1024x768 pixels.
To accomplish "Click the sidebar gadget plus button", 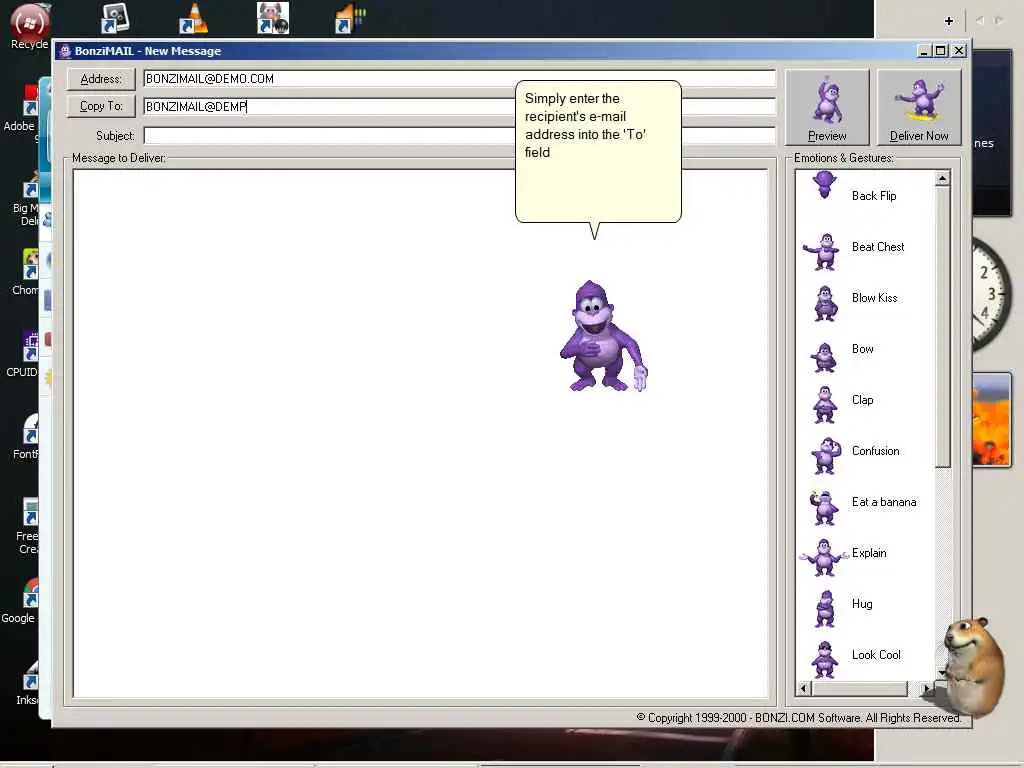I will [949, 21].
